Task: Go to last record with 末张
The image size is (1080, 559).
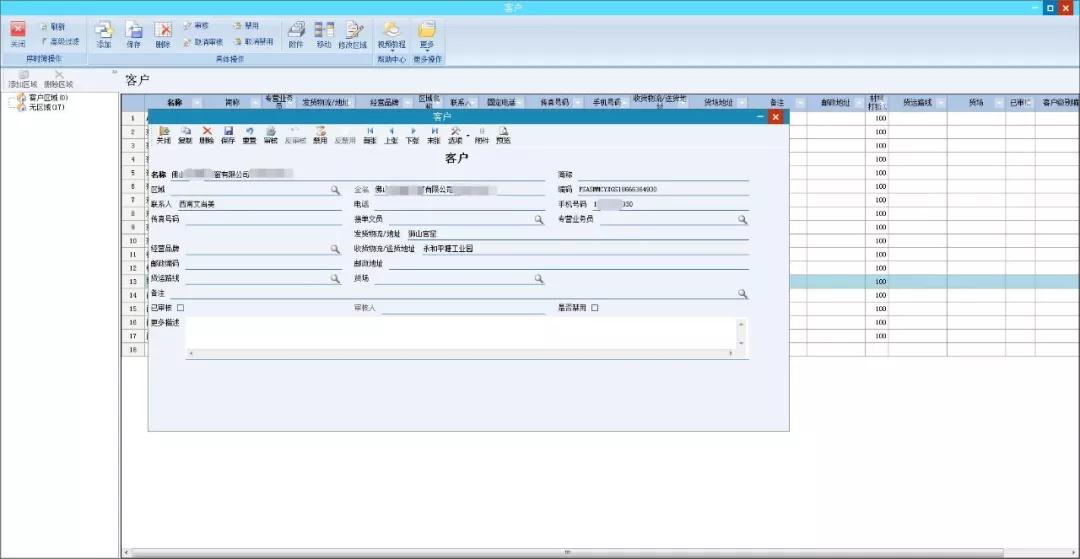Action: 434,135
